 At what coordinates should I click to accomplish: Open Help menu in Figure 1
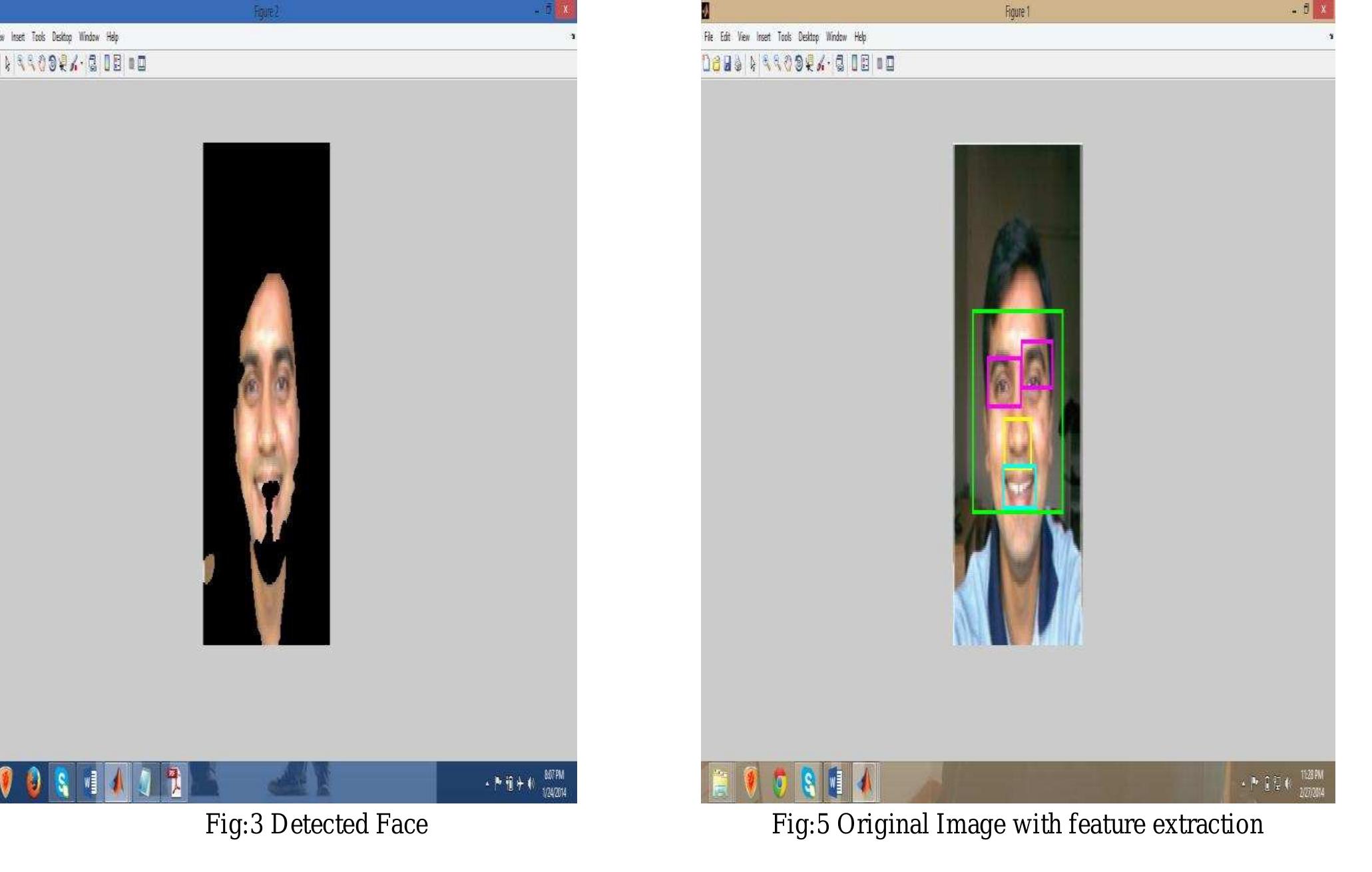pos(860,37)
